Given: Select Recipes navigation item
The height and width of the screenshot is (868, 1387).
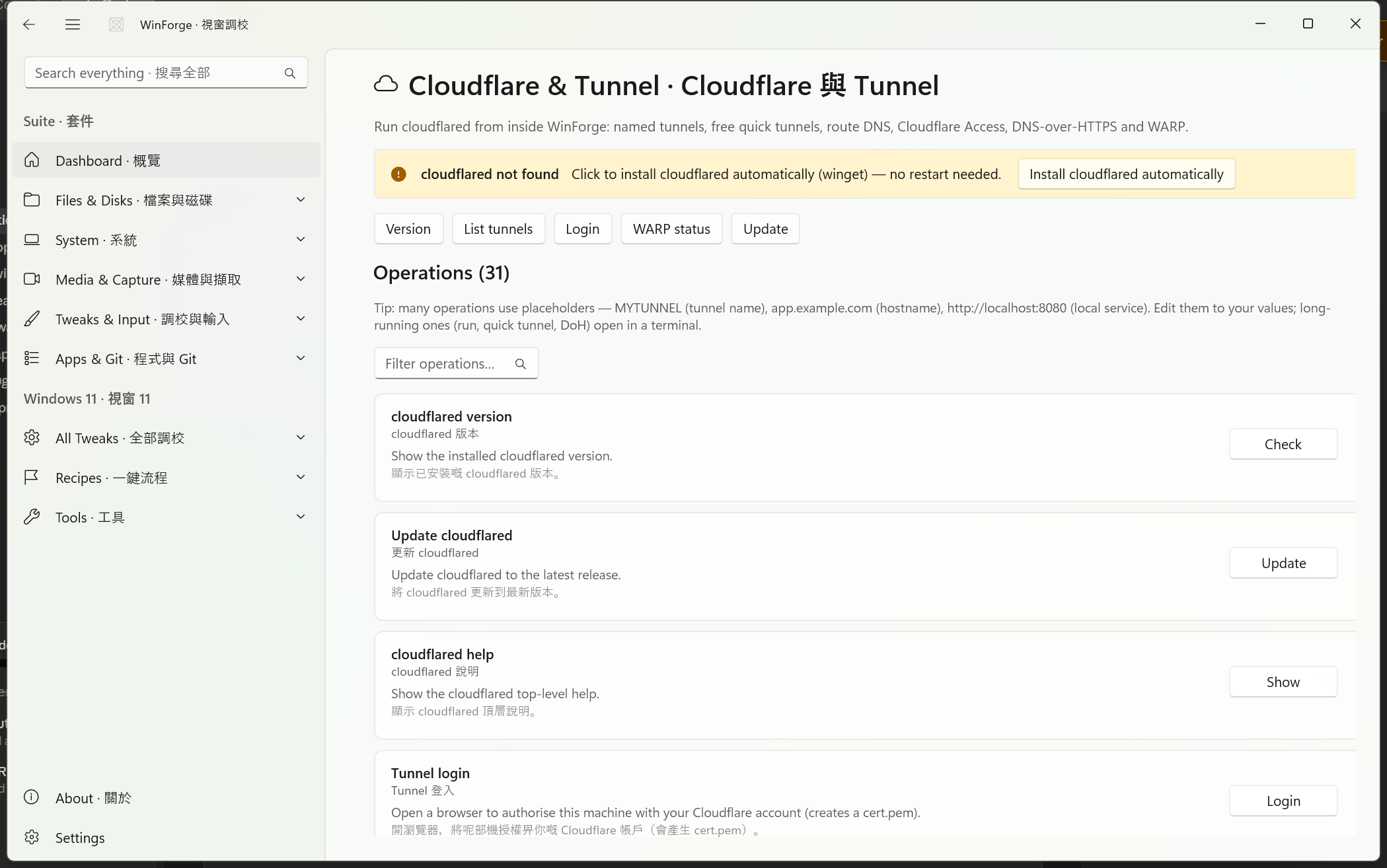Looking at the screenshot, I should [x=166, y=478].
